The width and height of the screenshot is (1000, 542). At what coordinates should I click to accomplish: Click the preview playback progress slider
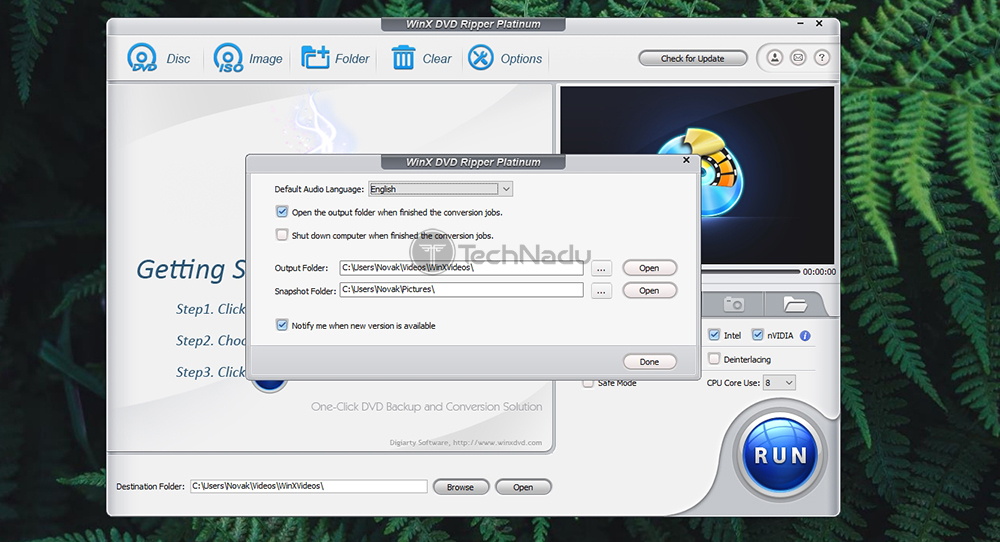(750, 272)
